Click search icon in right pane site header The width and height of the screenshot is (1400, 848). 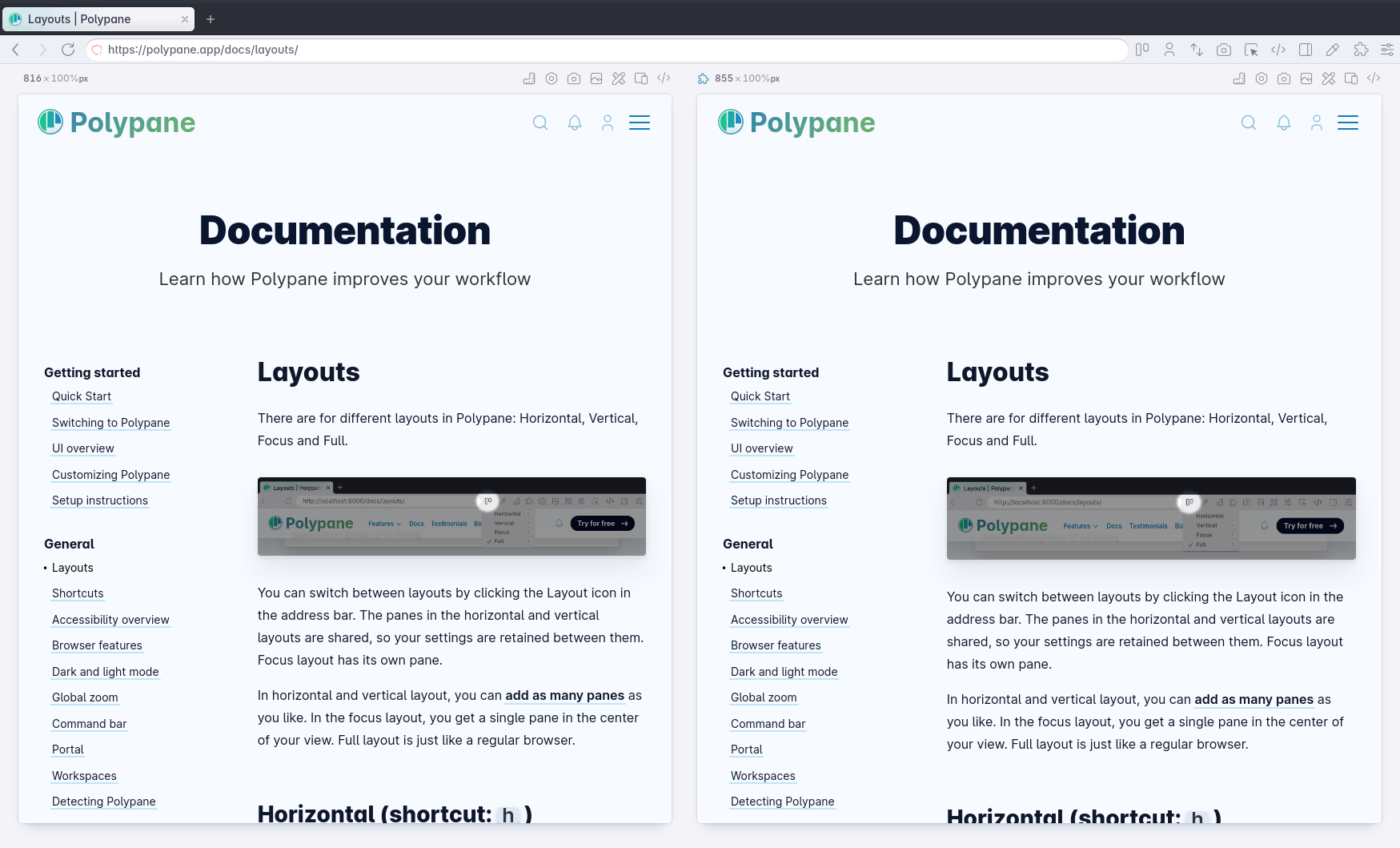click(x=1249, y=123)
